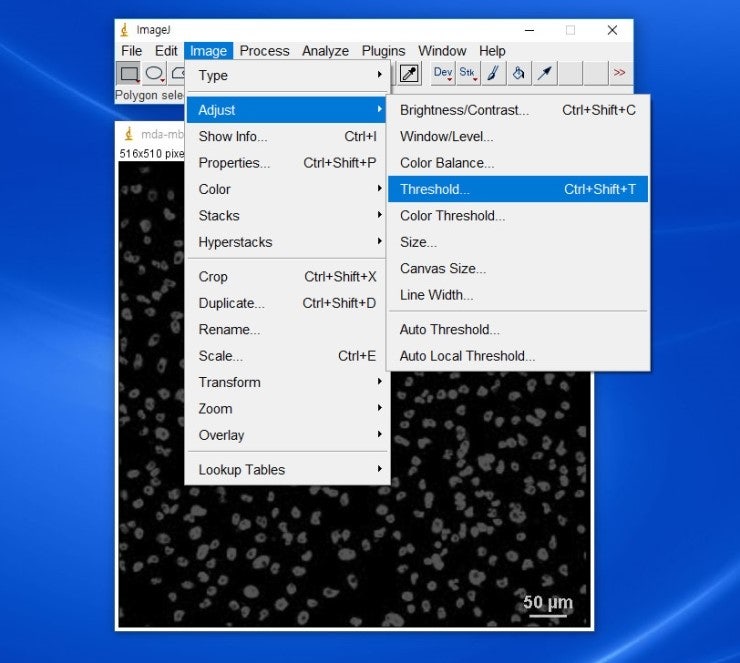Open the Analyze menu
Image resolution: width=740 pixels, height=663 pixels.
[x=325, y=51]
